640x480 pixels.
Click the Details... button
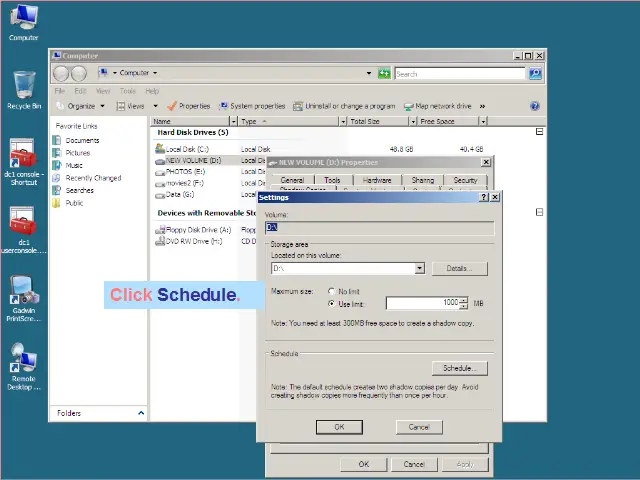point(458,268)
